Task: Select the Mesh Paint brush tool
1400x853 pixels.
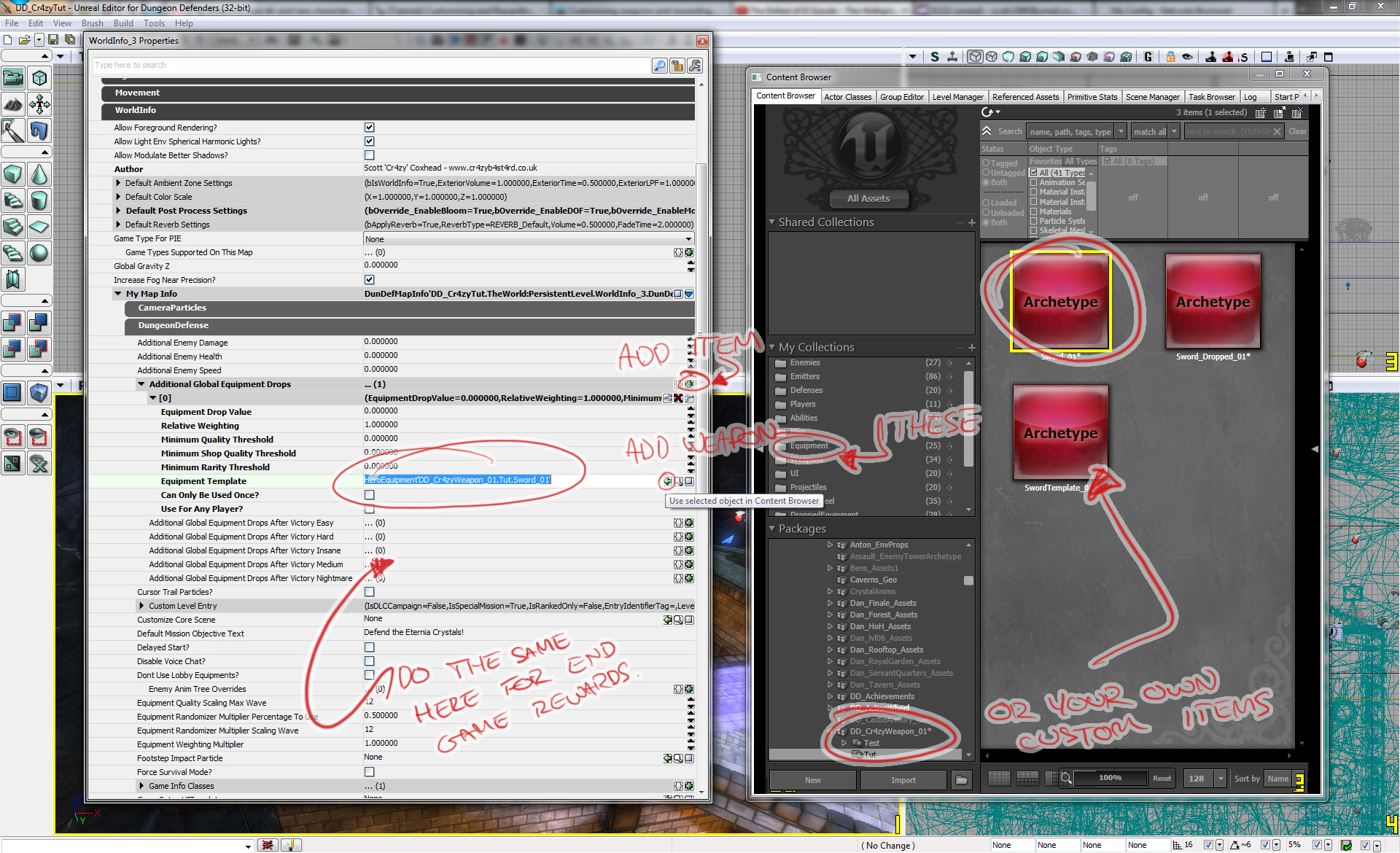Action: 13,131
